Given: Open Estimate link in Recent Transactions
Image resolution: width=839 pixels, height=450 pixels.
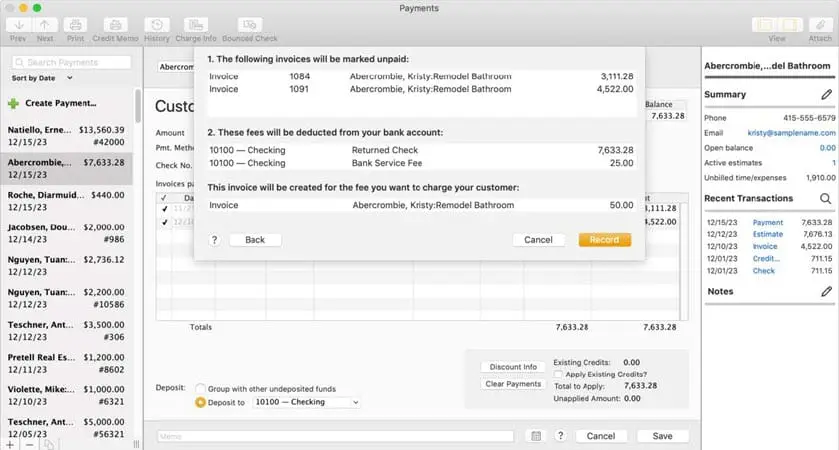Looking at the screenshot, I should [768, 234].
